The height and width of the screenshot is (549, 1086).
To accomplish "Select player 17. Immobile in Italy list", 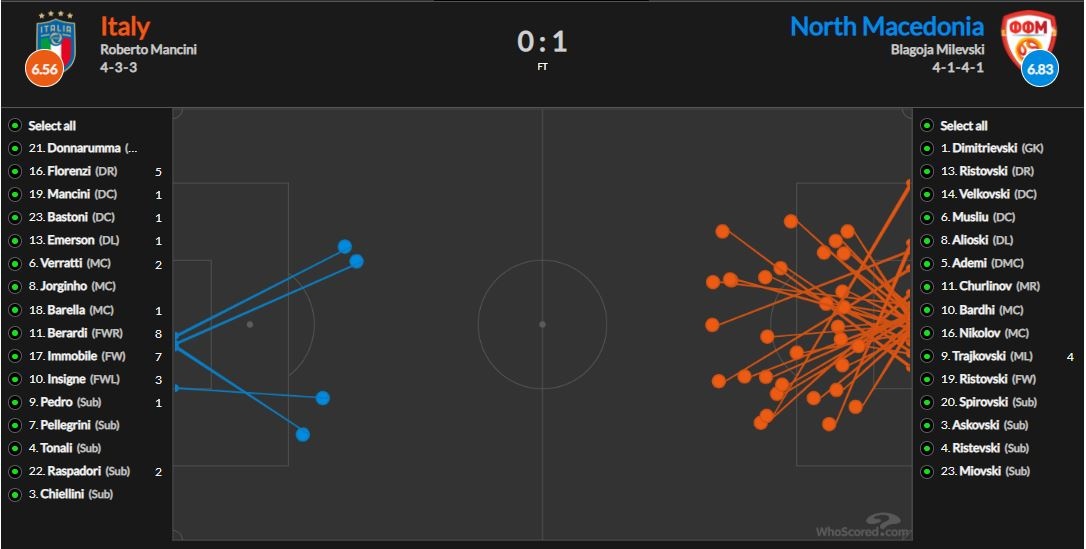I will tap(75, 356).
